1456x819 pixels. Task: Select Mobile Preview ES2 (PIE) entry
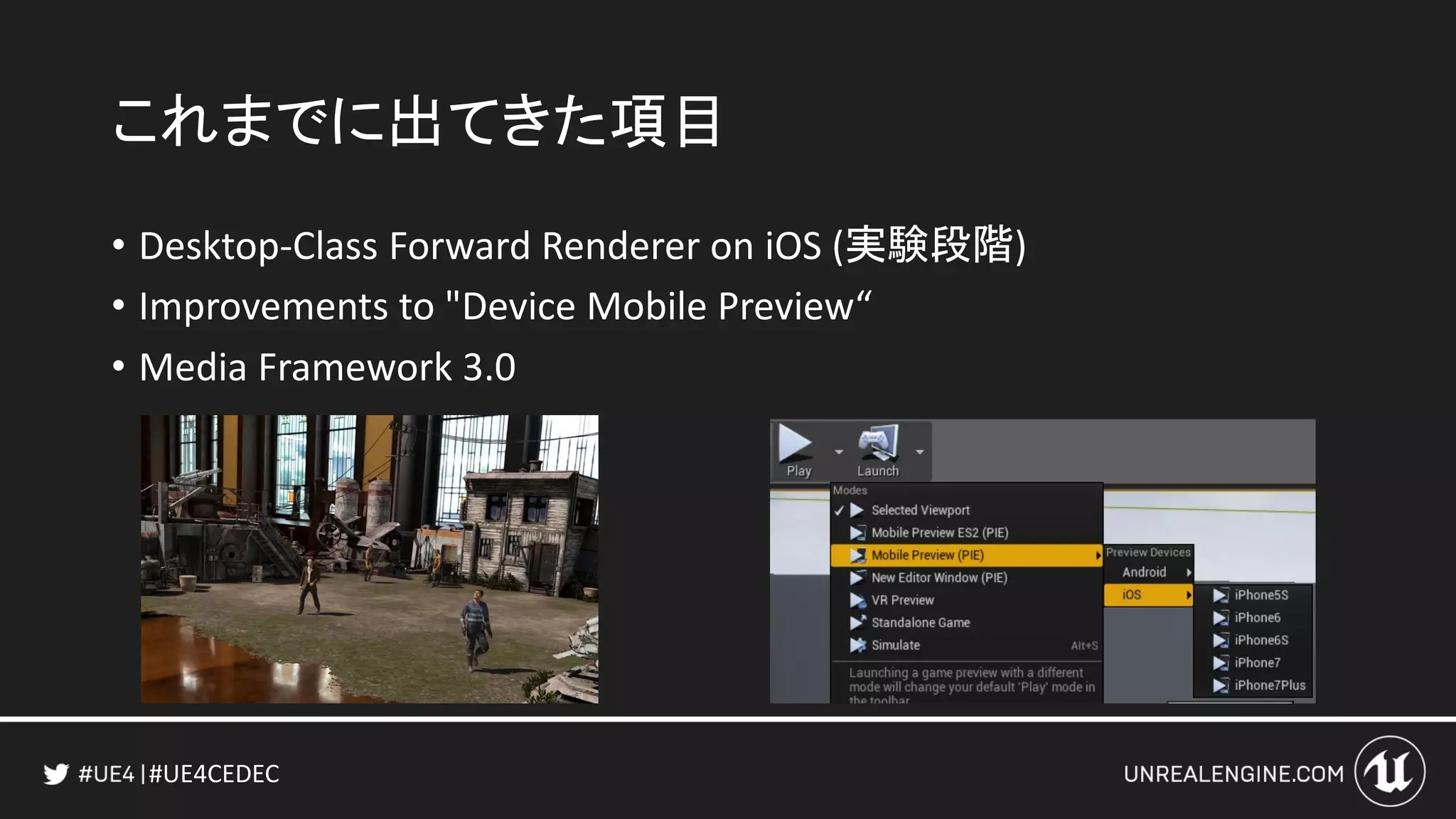click(x=967, y=532)
